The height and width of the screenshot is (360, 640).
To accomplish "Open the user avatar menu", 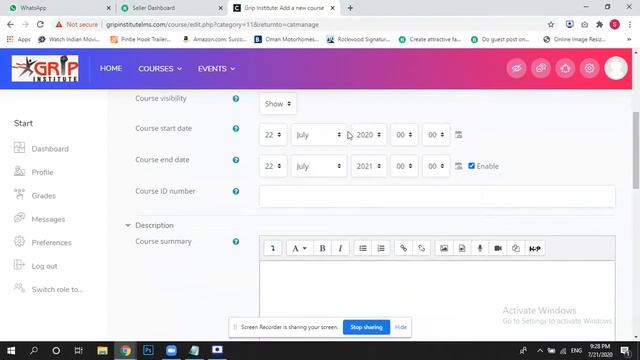I will 616,68.
